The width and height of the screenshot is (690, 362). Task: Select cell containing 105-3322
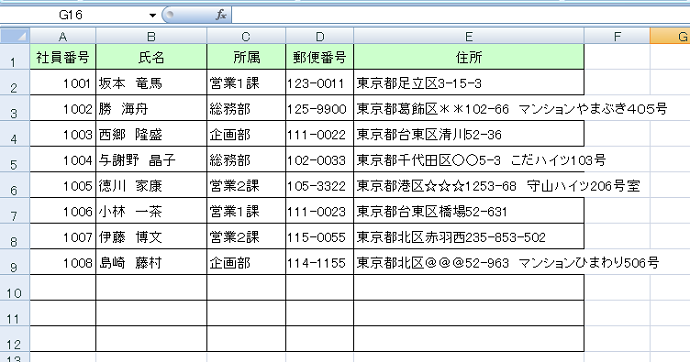(319, 185)
